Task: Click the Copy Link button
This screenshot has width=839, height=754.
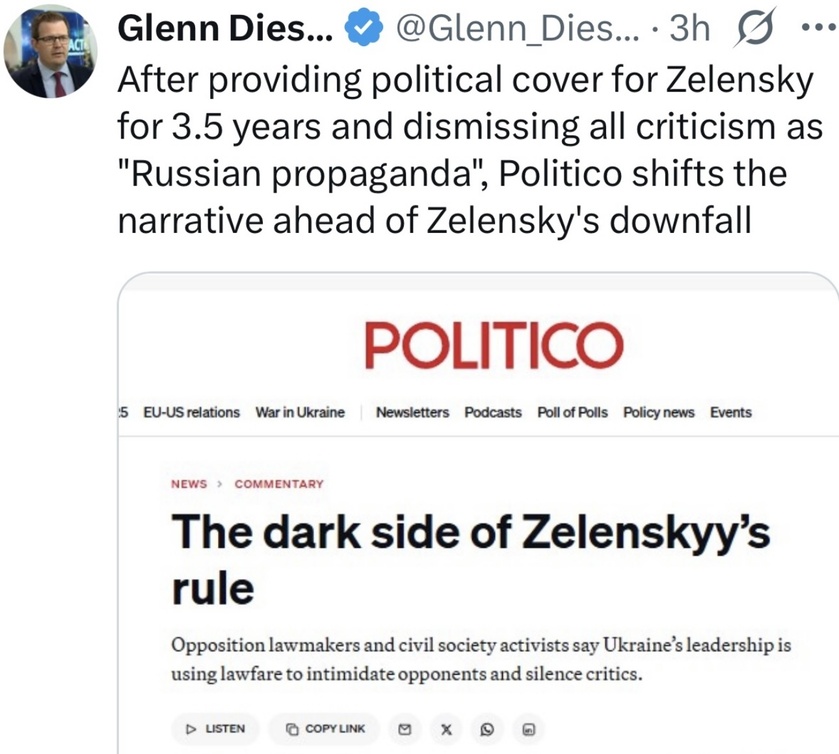Action: [x=325, y=728]
